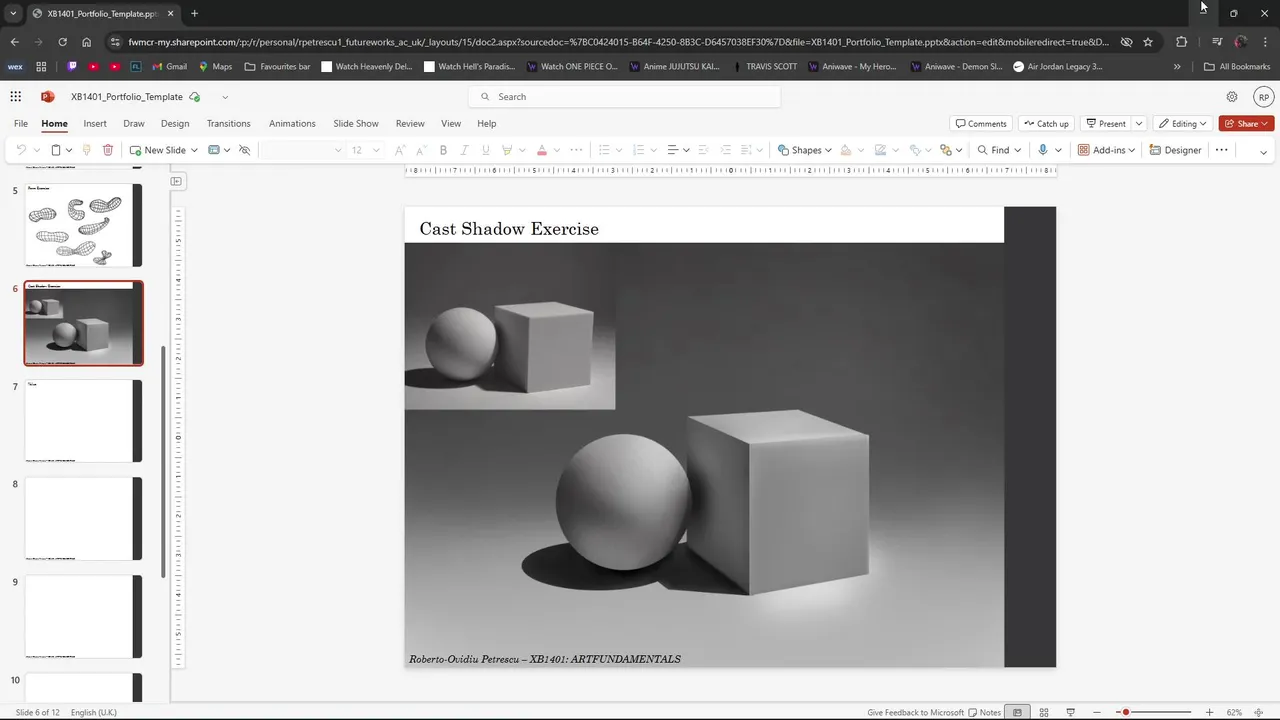Open the app launcher waffle icon
The width and height of the screenshot is (1280, 720).
(16, 97)
